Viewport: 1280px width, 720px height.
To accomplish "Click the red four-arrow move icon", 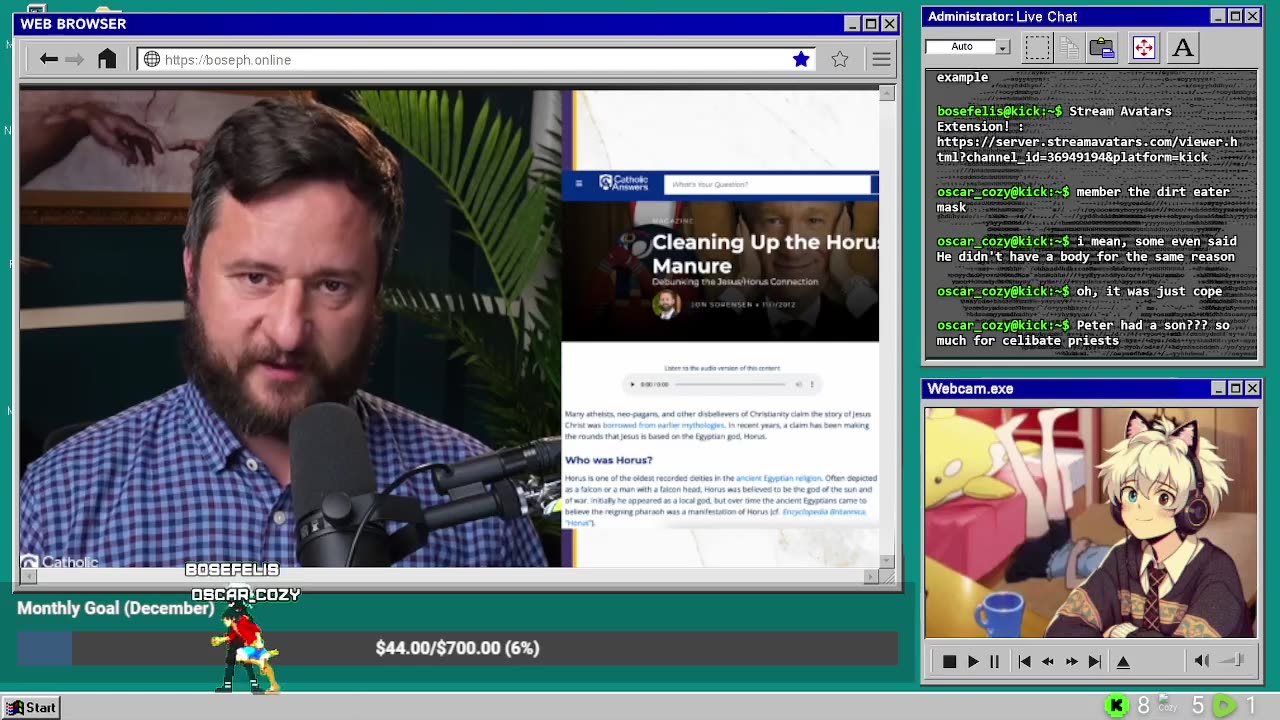I will pyautogui.click(x=1144, y=47).
